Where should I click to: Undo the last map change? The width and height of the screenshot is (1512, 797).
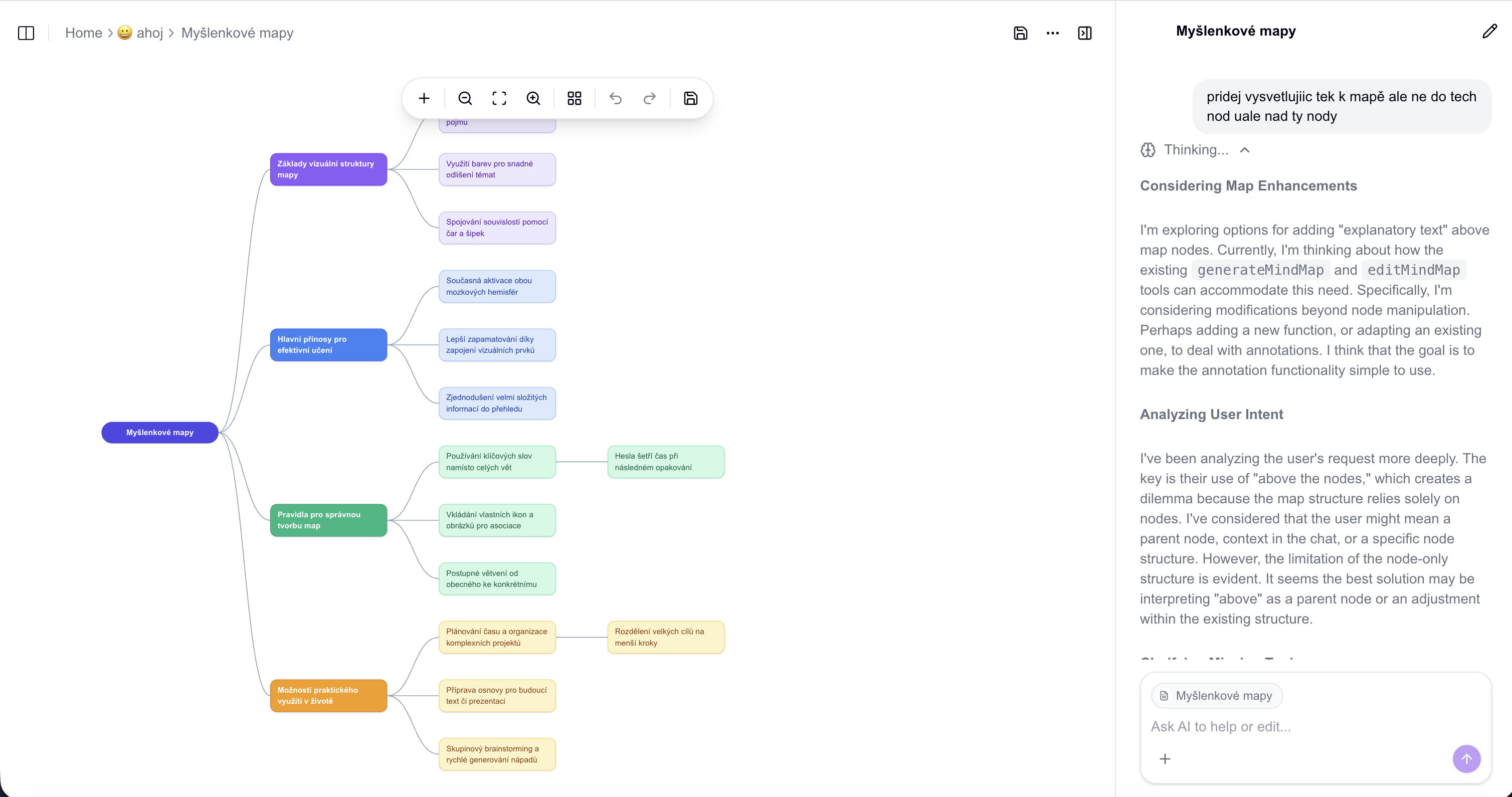point(615,98)
